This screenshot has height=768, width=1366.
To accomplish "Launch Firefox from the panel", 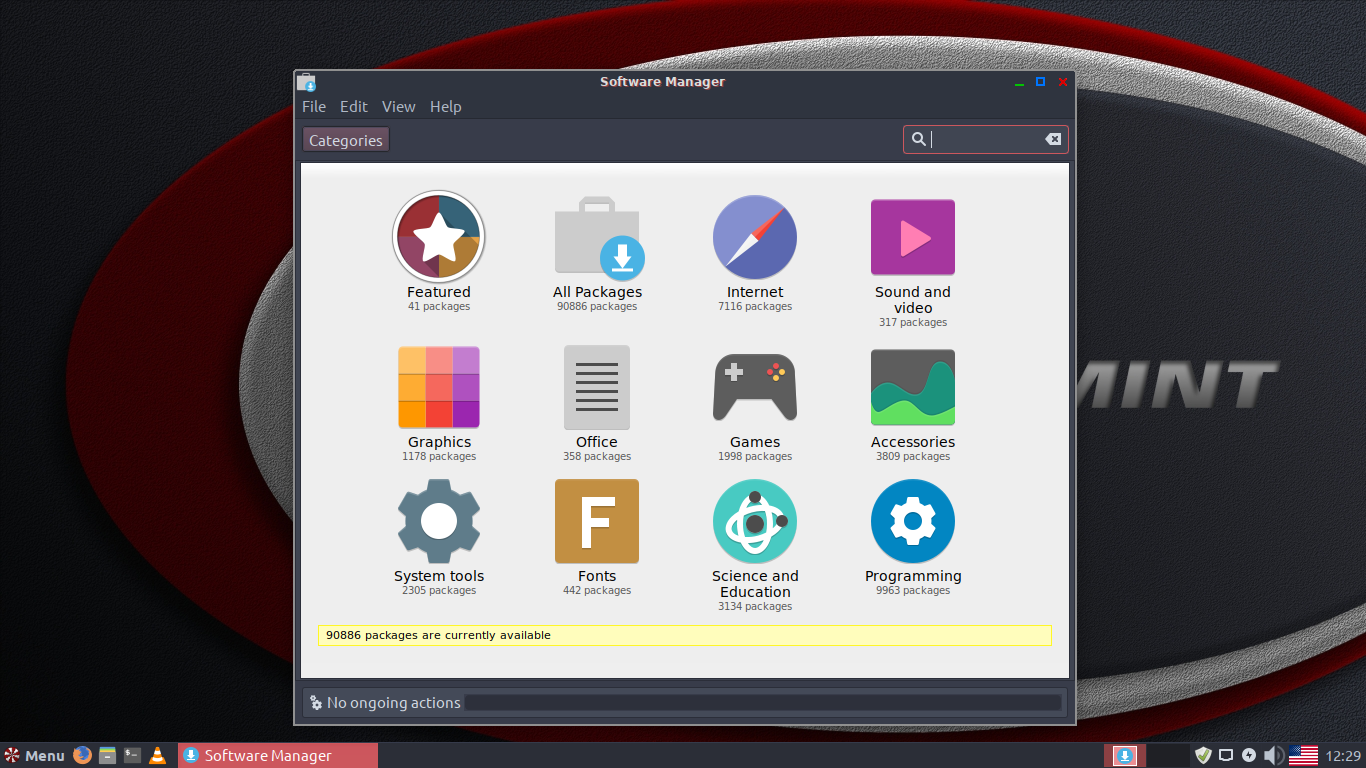I will (82, 755).
